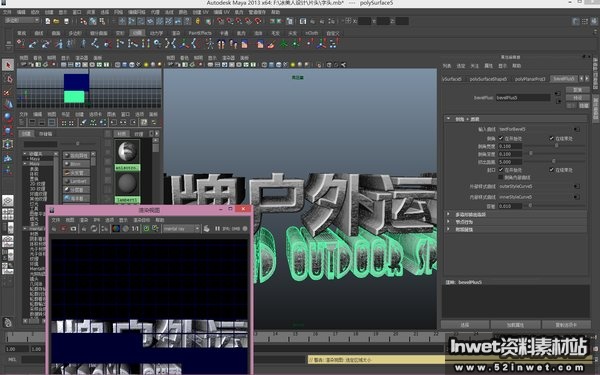The image size is (600, 375).
Task: Click the Open Scene folder icon
Action: click(56, 21)
